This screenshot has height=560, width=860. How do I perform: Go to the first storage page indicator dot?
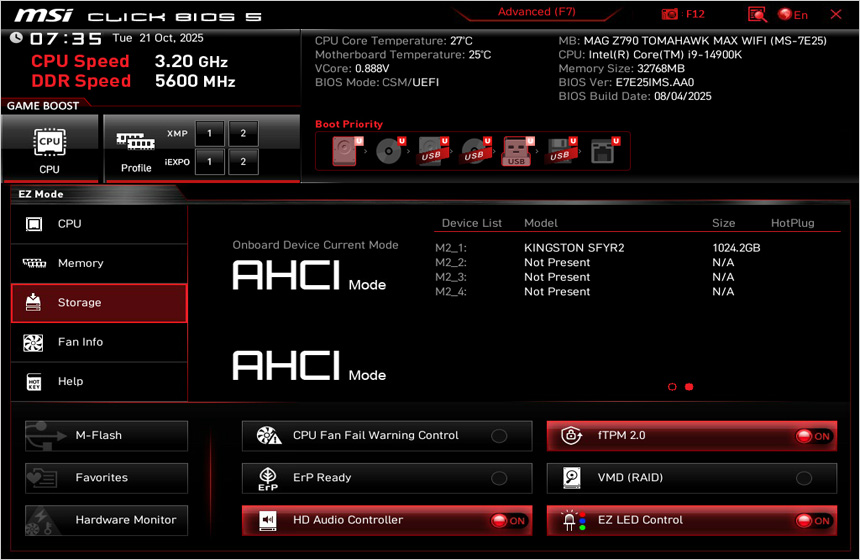point(672,386)
